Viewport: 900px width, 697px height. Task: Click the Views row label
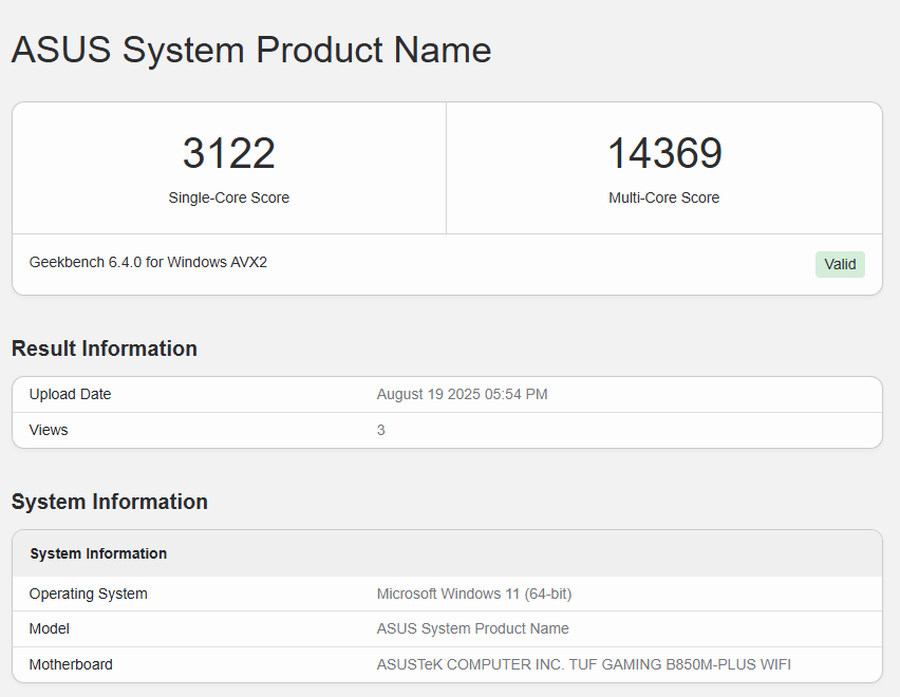pyautogui.click(x=49, y=430)
